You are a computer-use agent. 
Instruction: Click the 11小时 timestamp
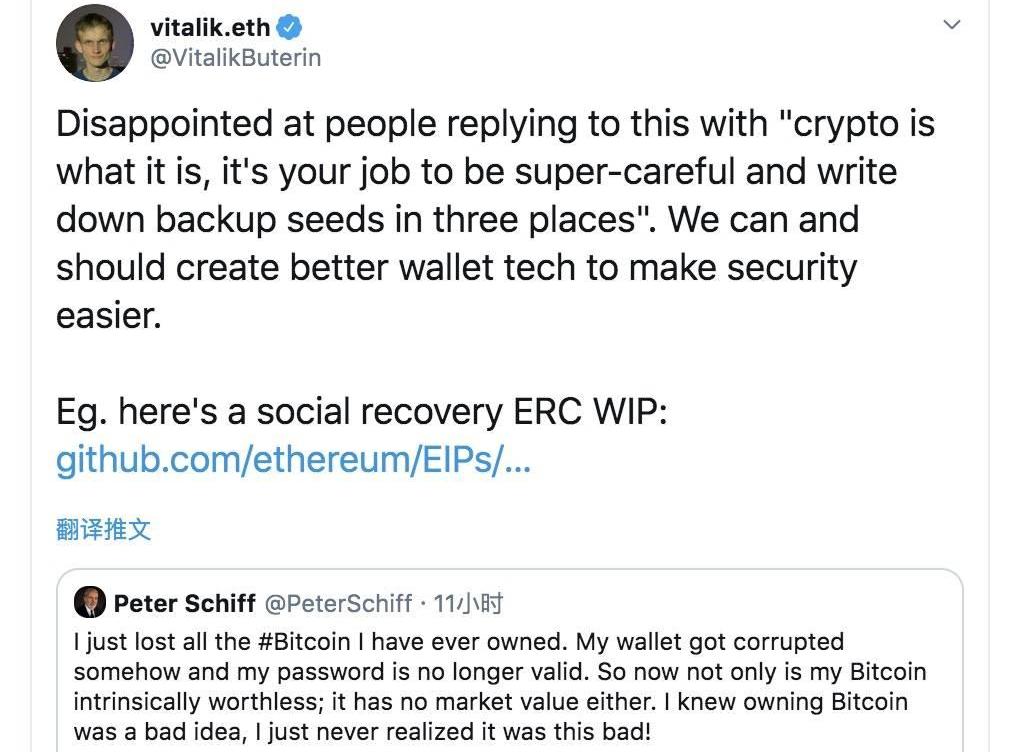pos(468,603)
